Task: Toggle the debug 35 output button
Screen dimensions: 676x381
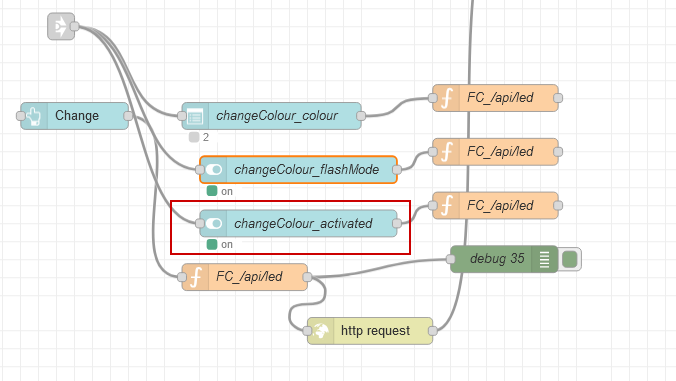Action: (570, 259)
